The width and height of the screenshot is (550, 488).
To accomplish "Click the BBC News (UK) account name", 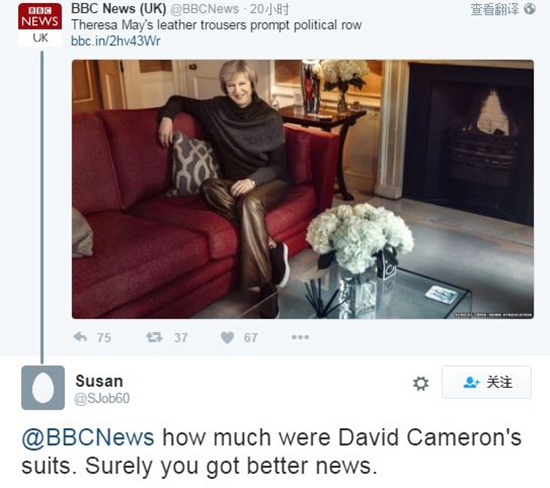I will coord(119,9).
